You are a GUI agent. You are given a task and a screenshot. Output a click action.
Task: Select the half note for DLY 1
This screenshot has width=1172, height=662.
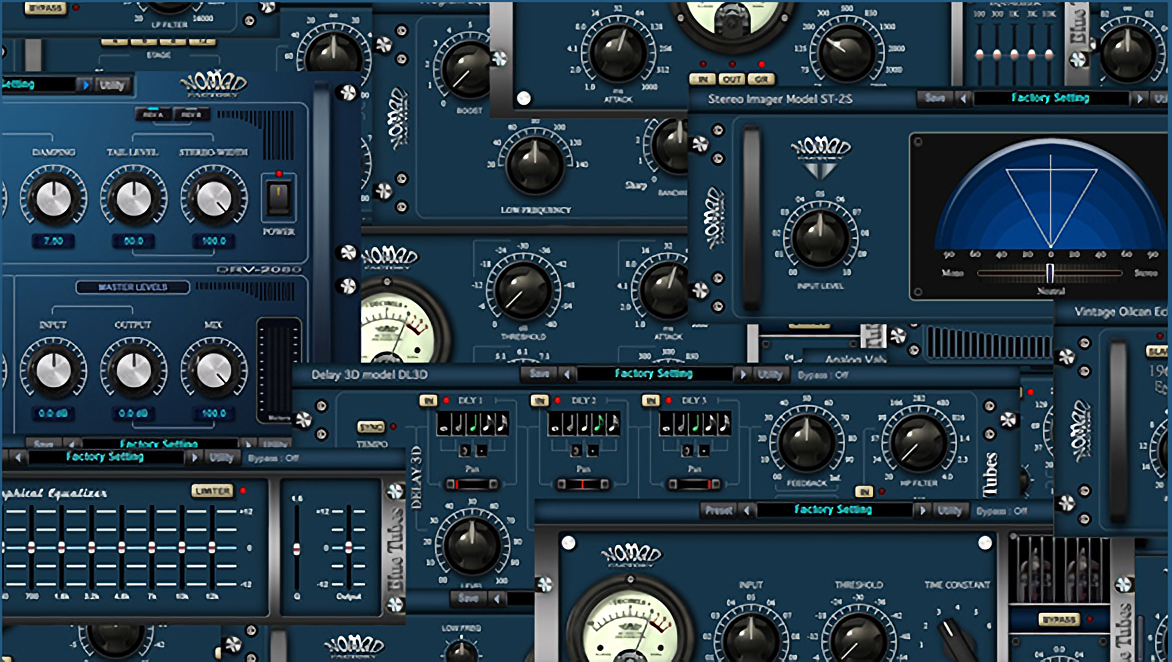coord(457,424)
